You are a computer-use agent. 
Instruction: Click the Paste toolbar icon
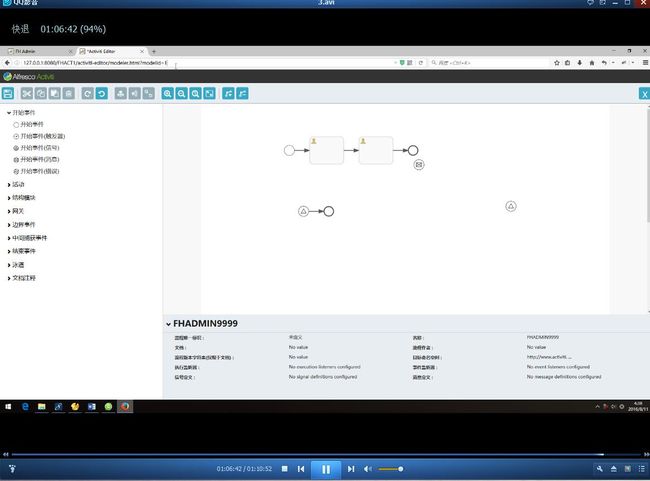click(x=55, y=93)
